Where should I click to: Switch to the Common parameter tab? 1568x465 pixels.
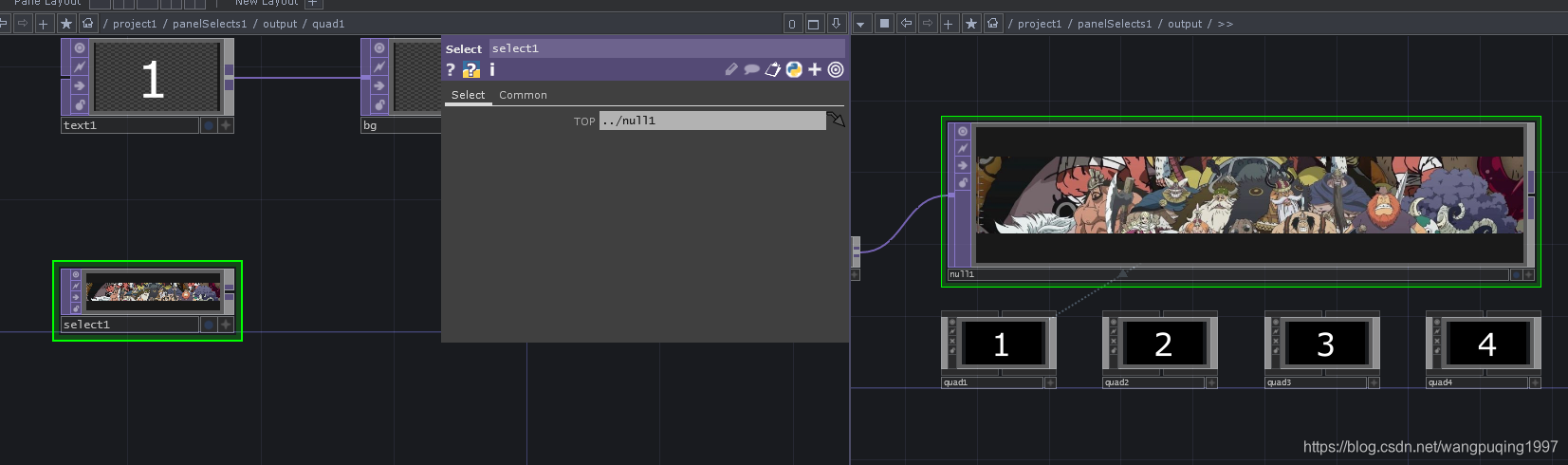(523, 95)
